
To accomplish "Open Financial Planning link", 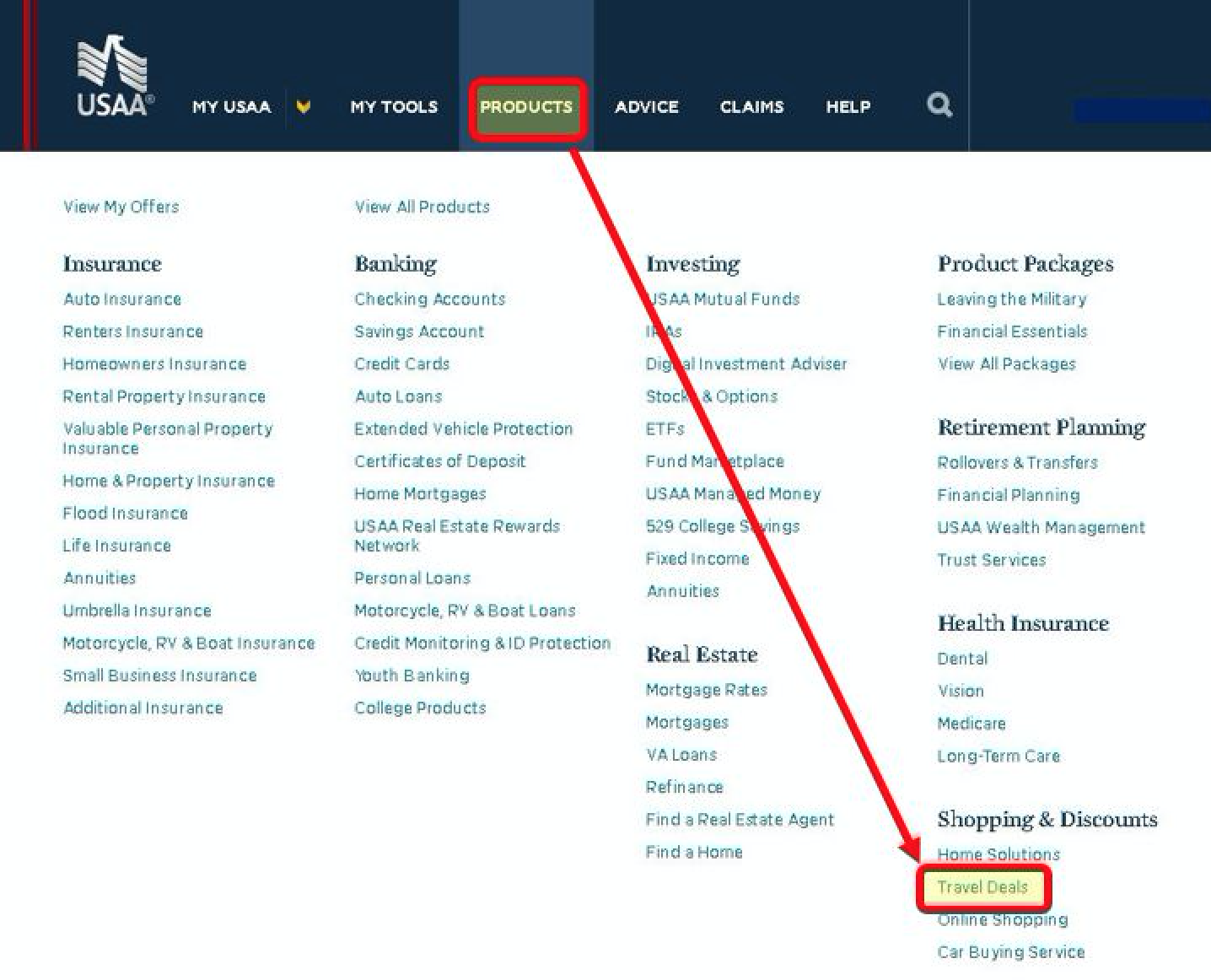I will tap(1009, 495).
